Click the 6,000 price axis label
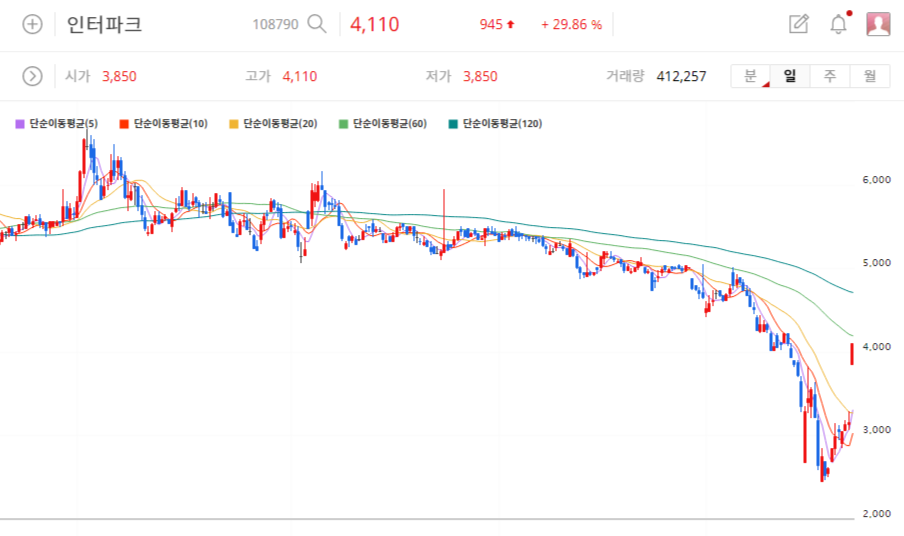This screenshot has width=904, height=536. (x=876, y=180)
